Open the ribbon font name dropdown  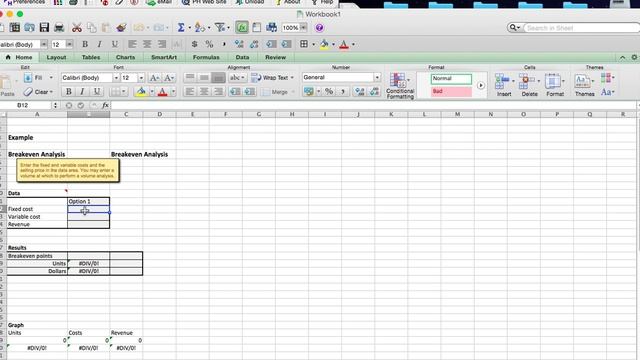116,78
